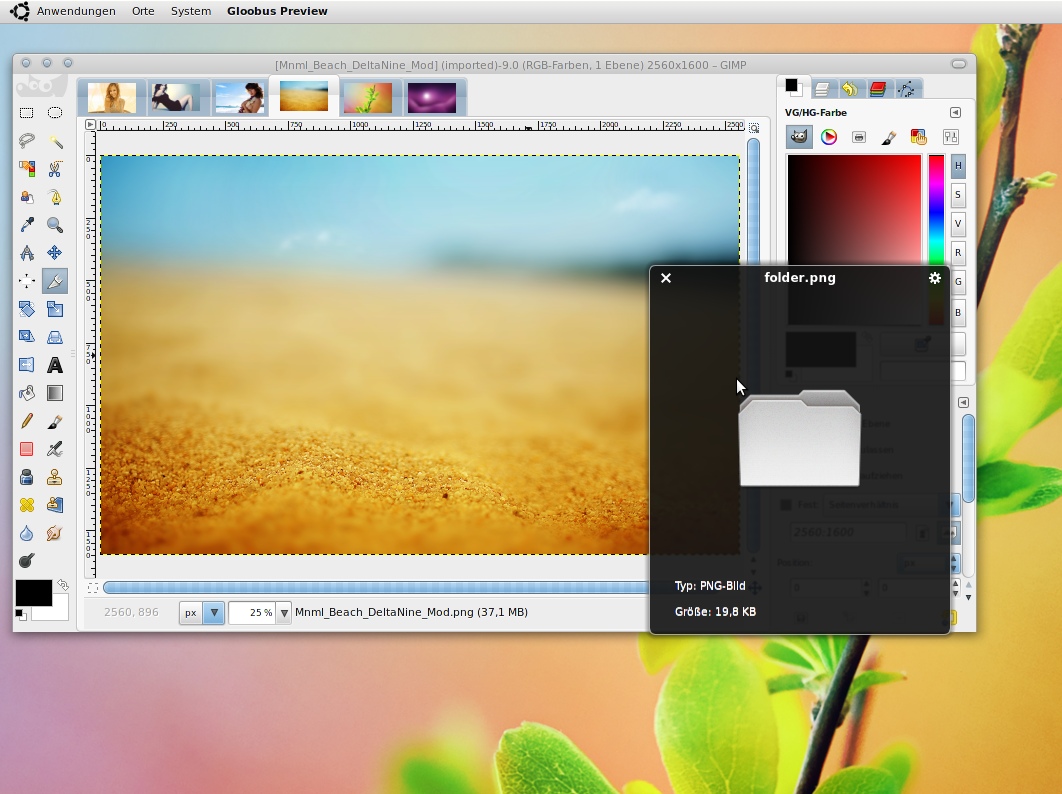Select the Rectangle Select tool
This screenshot has height=794, width=1062.
(26, 113)
